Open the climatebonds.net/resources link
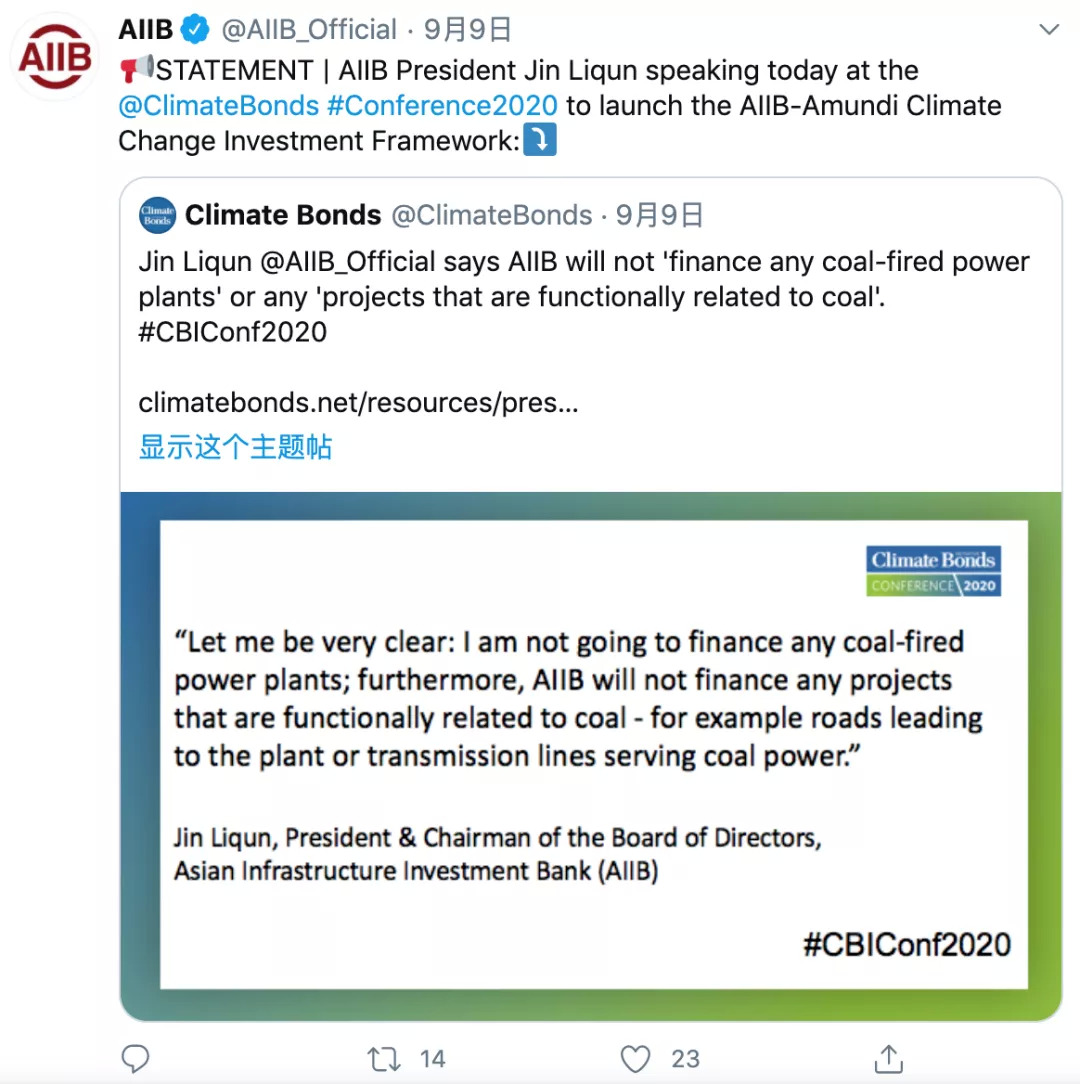 [358, 402]
